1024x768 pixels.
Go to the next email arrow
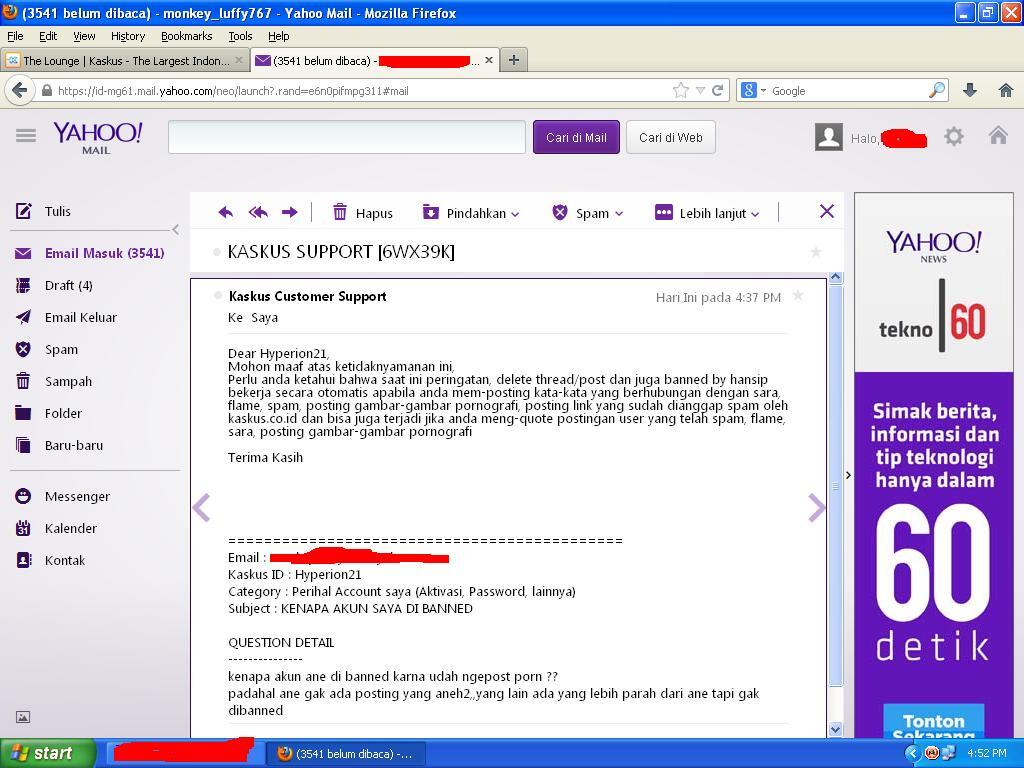click(x=816, y=508)
